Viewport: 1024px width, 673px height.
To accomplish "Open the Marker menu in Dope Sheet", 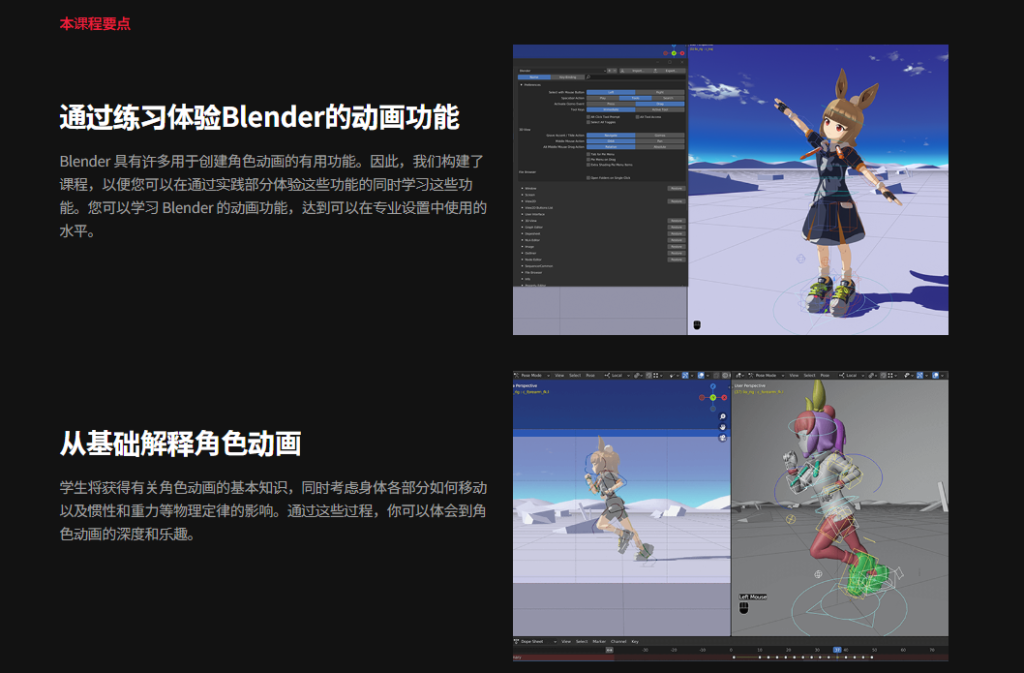I will pyautogui.click(x=599, y=642).
